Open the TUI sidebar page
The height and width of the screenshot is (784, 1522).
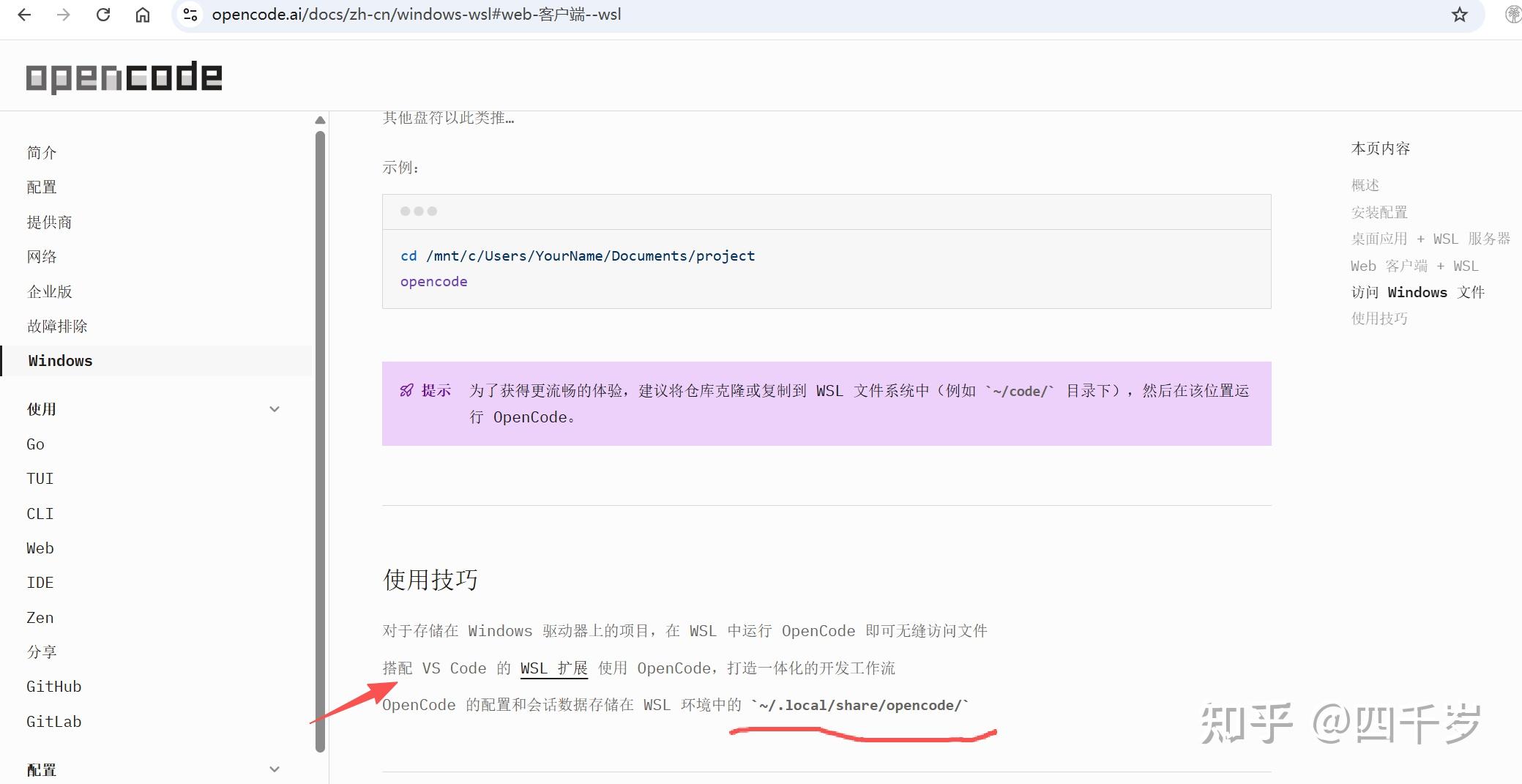pos(40,479)
